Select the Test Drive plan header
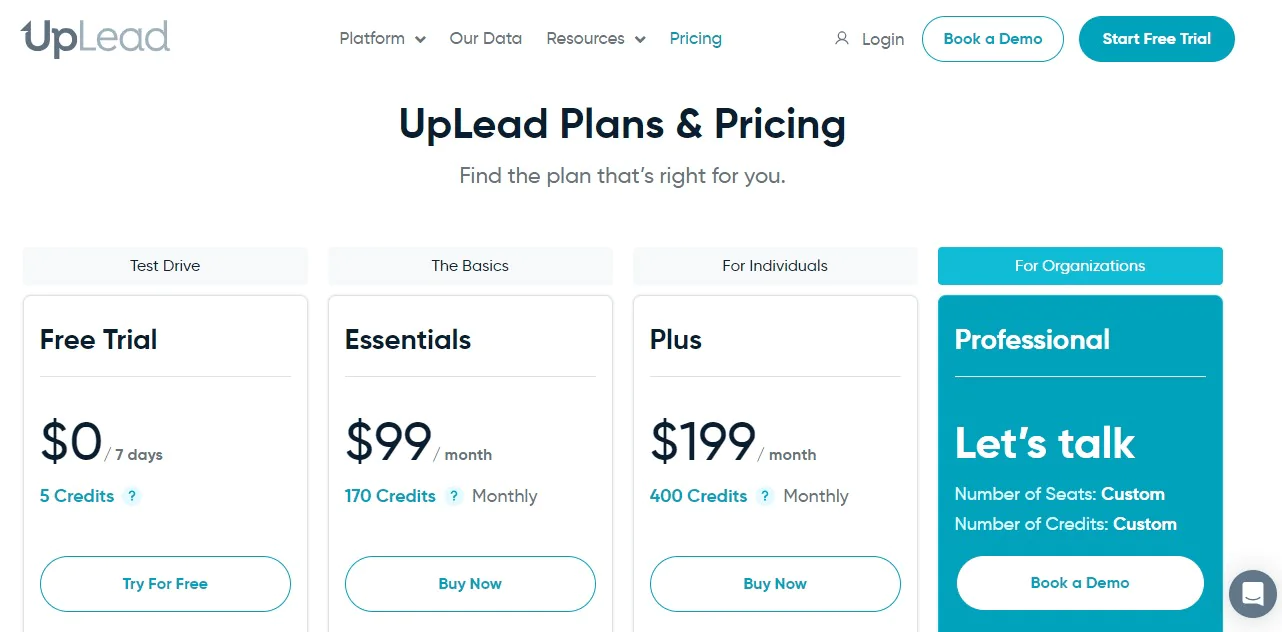The height and width of the screenshot is (632, 1282). (x=165, y=266)
